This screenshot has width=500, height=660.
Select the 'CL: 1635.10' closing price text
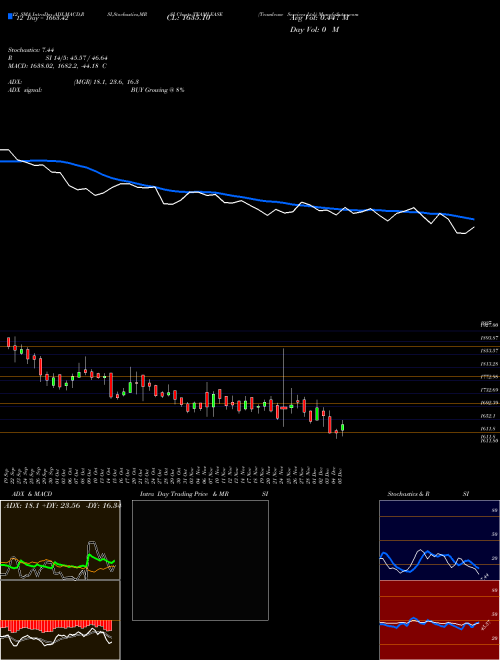coord(188,18)
